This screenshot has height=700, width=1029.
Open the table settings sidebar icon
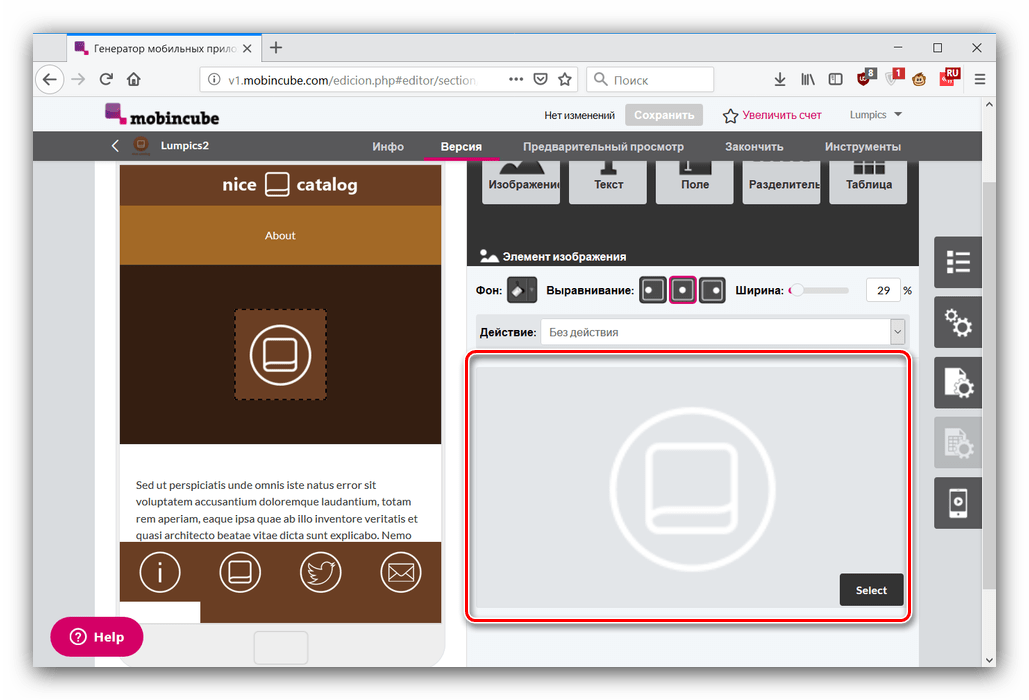pos(958,443)
